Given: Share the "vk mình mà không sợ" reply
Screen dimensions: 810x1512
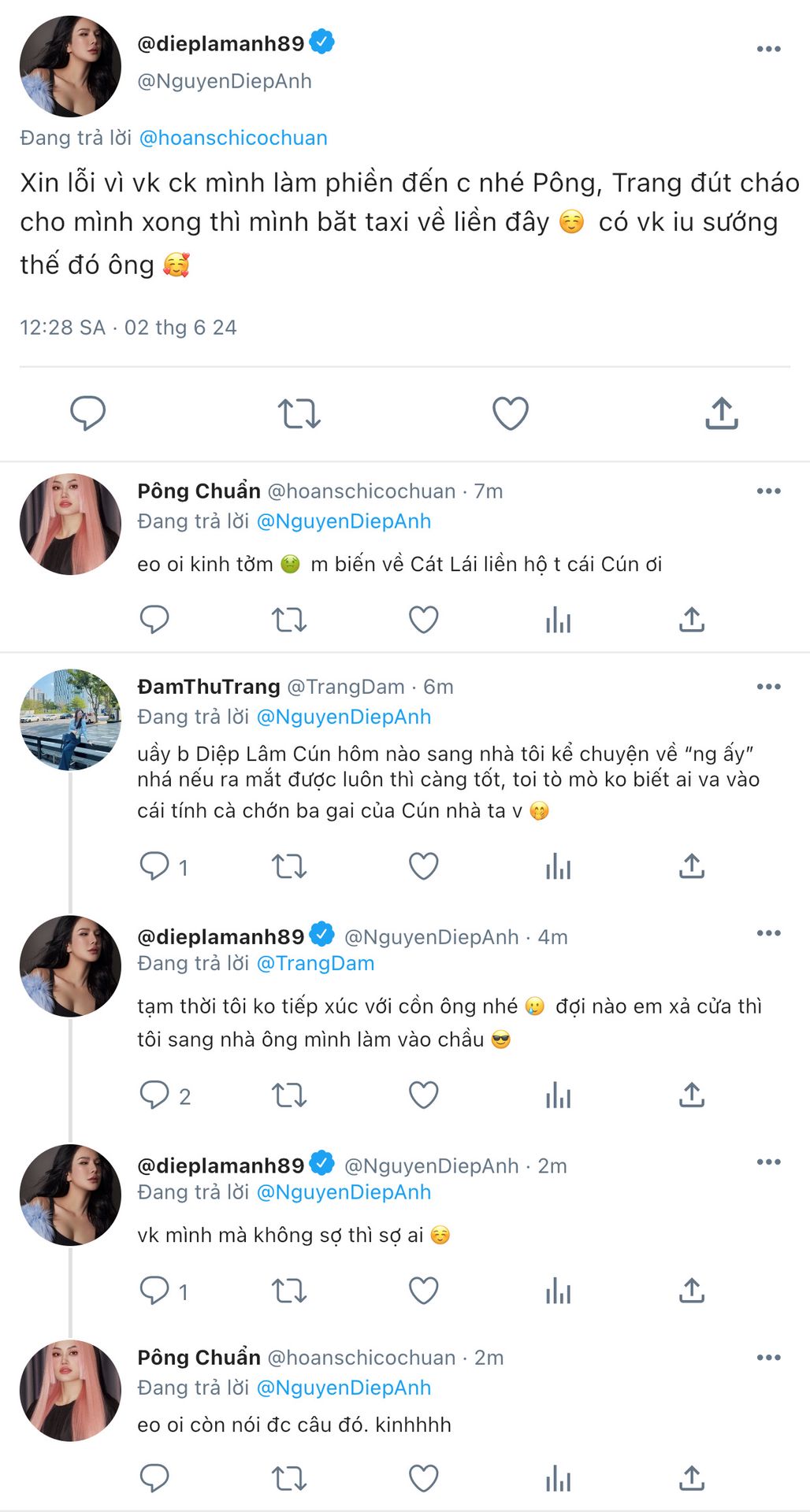Looking at the screenshot, I should (x=691, y=1291).
